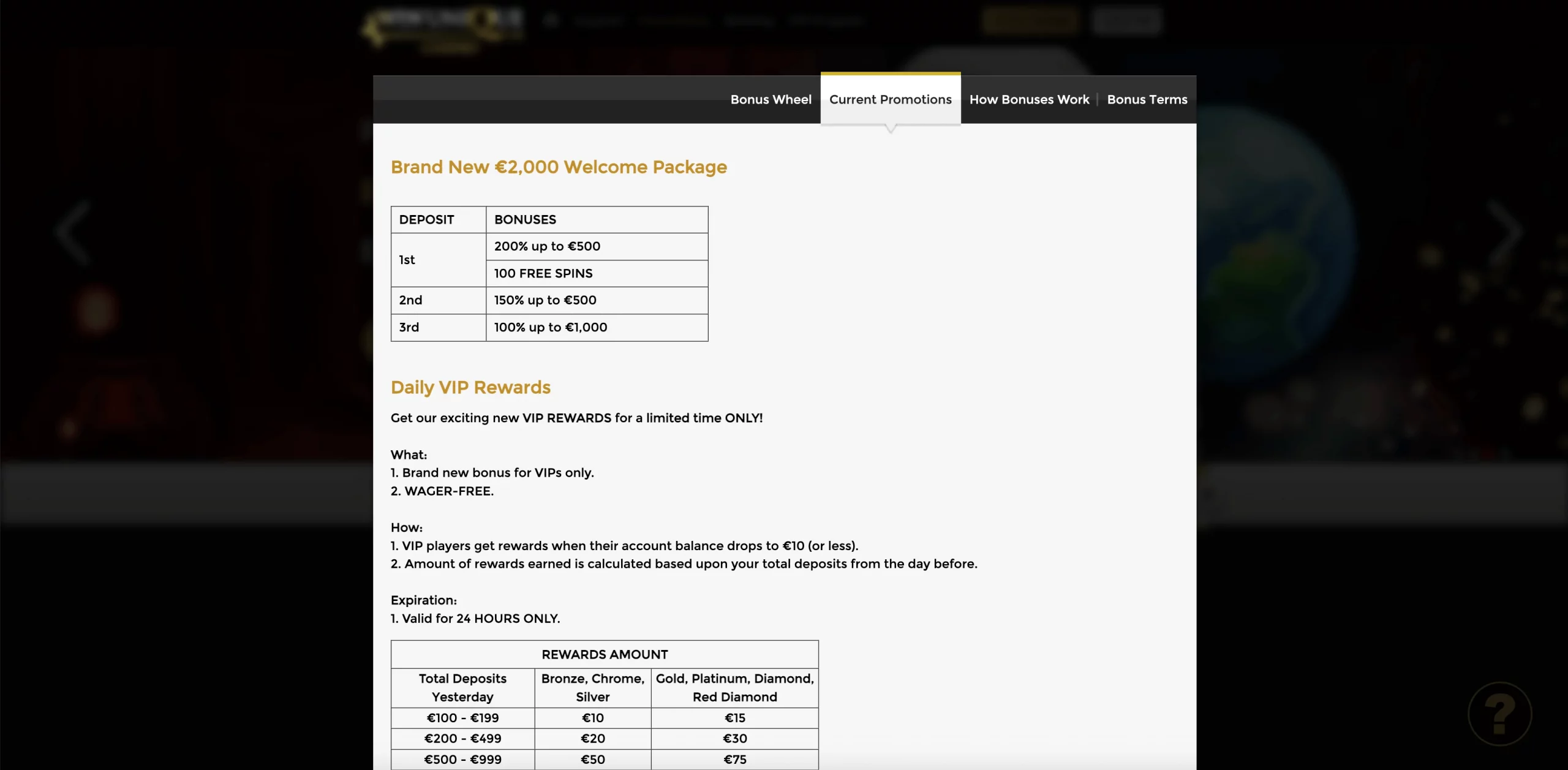Screen dimensions: 1568x770
Task: Click the €100 - €199 cell
Action: tap(462, 718)
